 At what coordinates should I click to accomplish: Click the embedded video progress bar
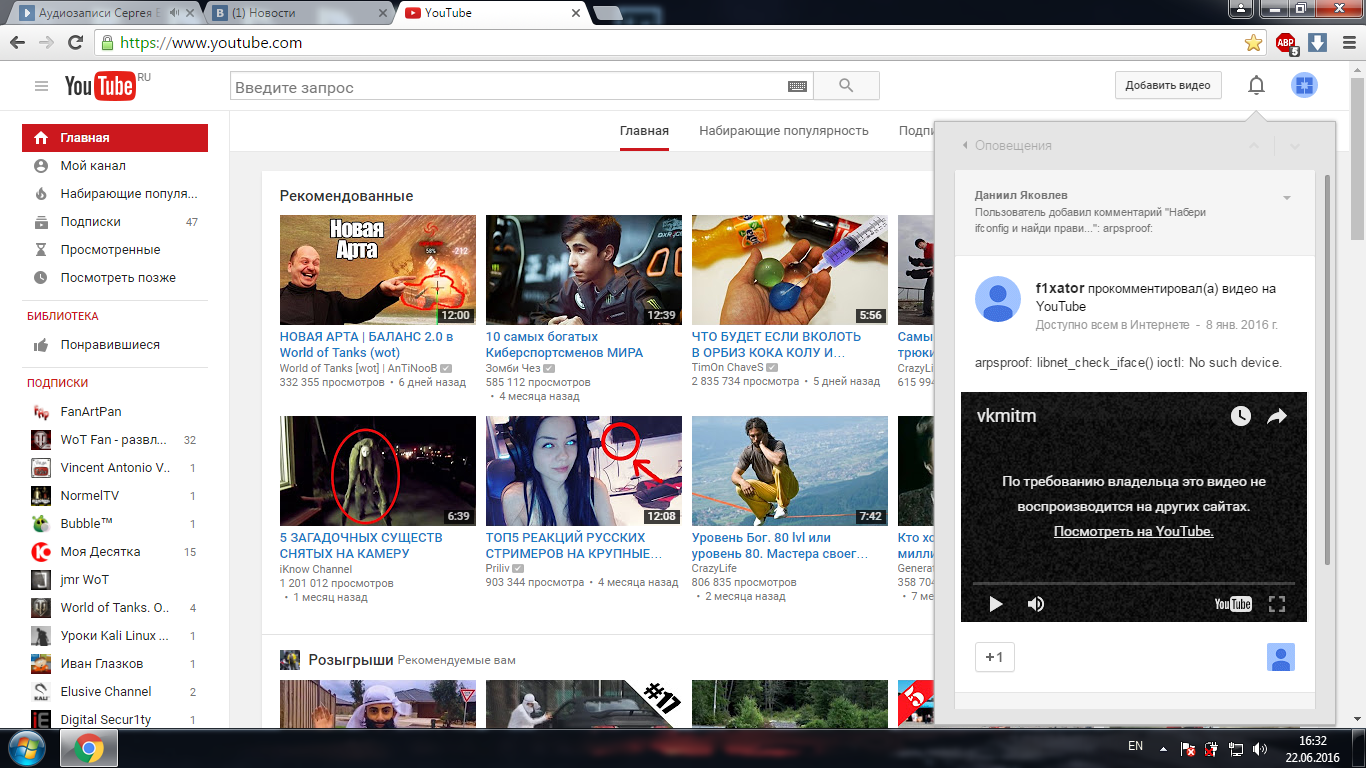[x=1133, y=583]
